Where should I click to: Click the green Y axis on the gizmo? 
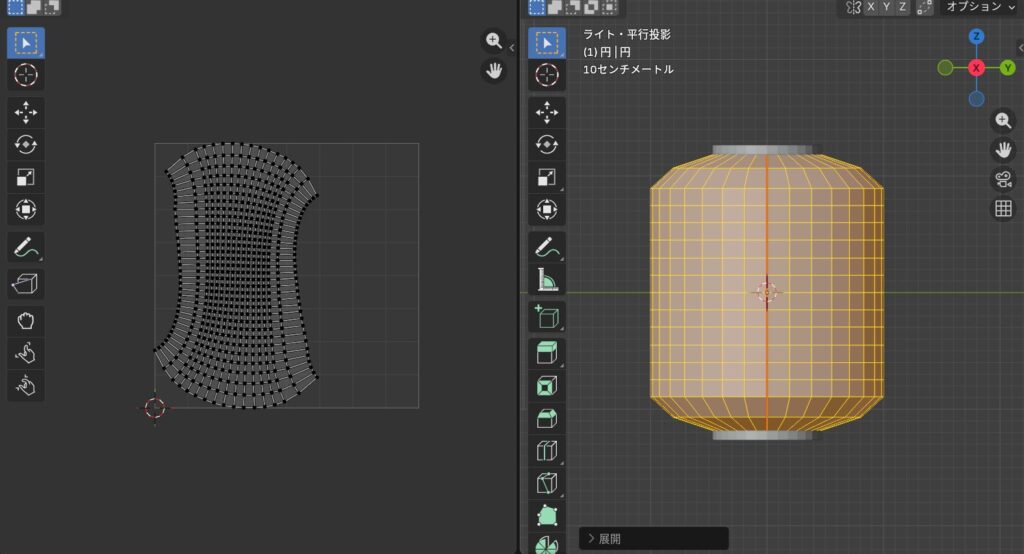pyautogui.click(x=1008, y=67)
